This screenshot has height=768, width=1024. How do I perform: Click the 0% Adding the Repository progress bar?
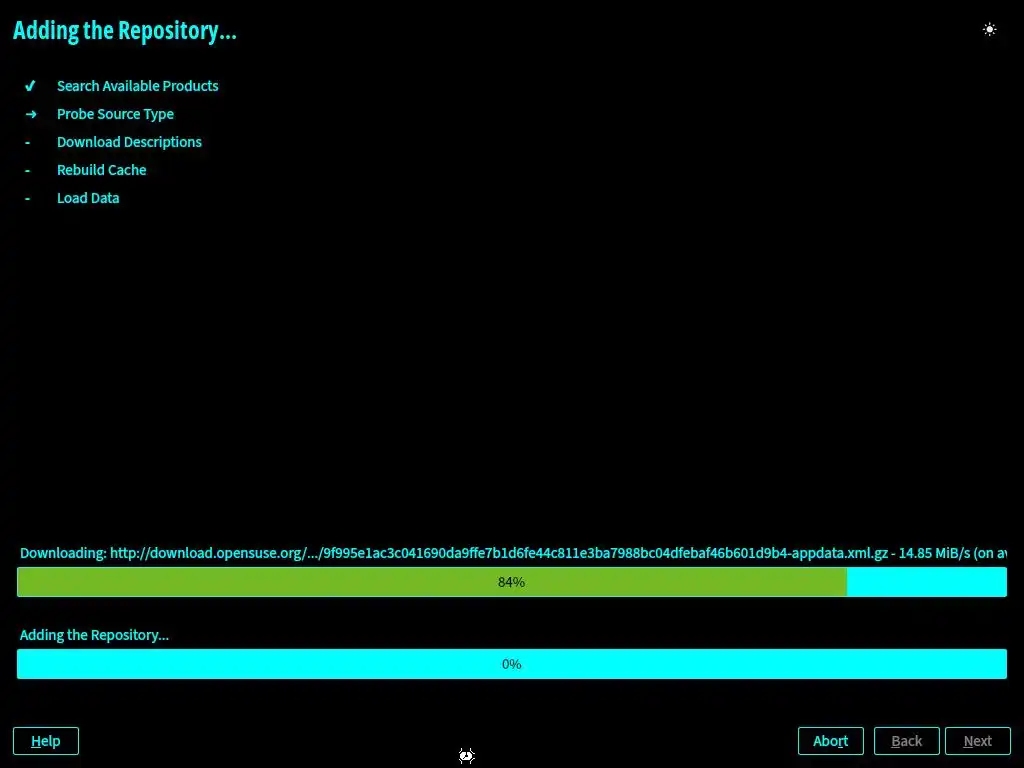[x=511, y=664]
